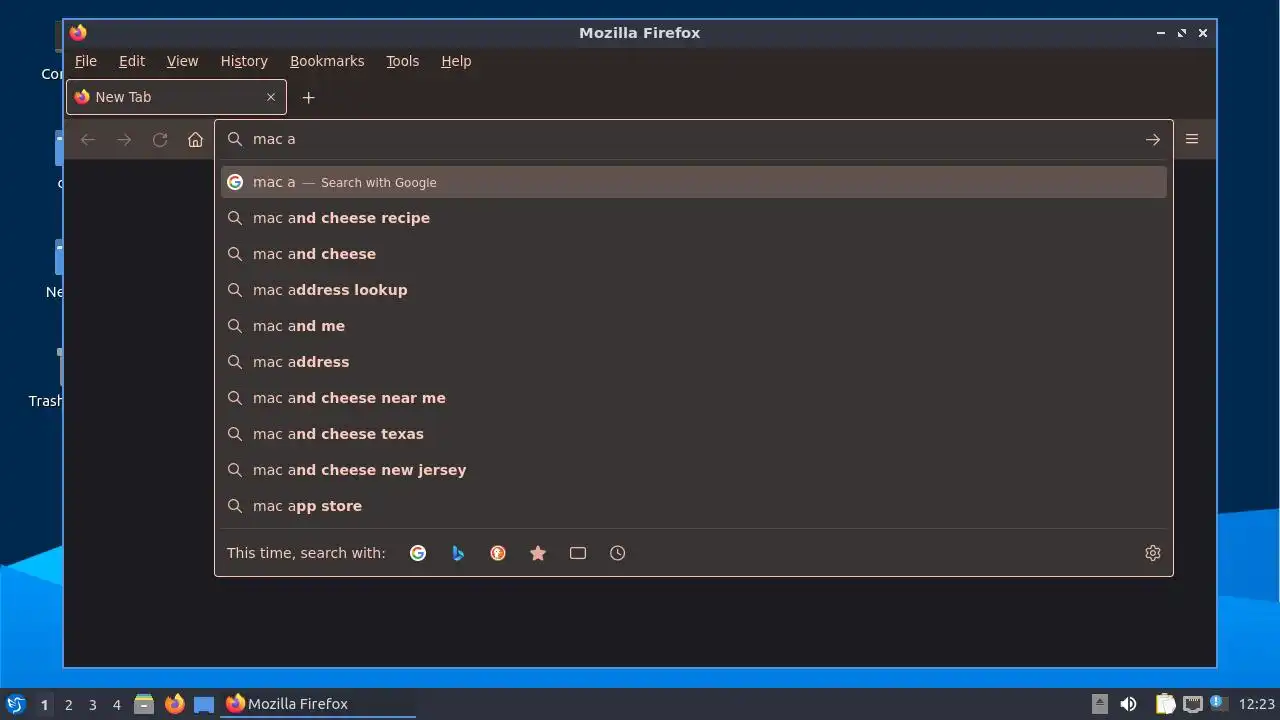Search this time with Google icon
Image resolution: width=1280 pixels, height=720 pixels.
coord(418,553)
